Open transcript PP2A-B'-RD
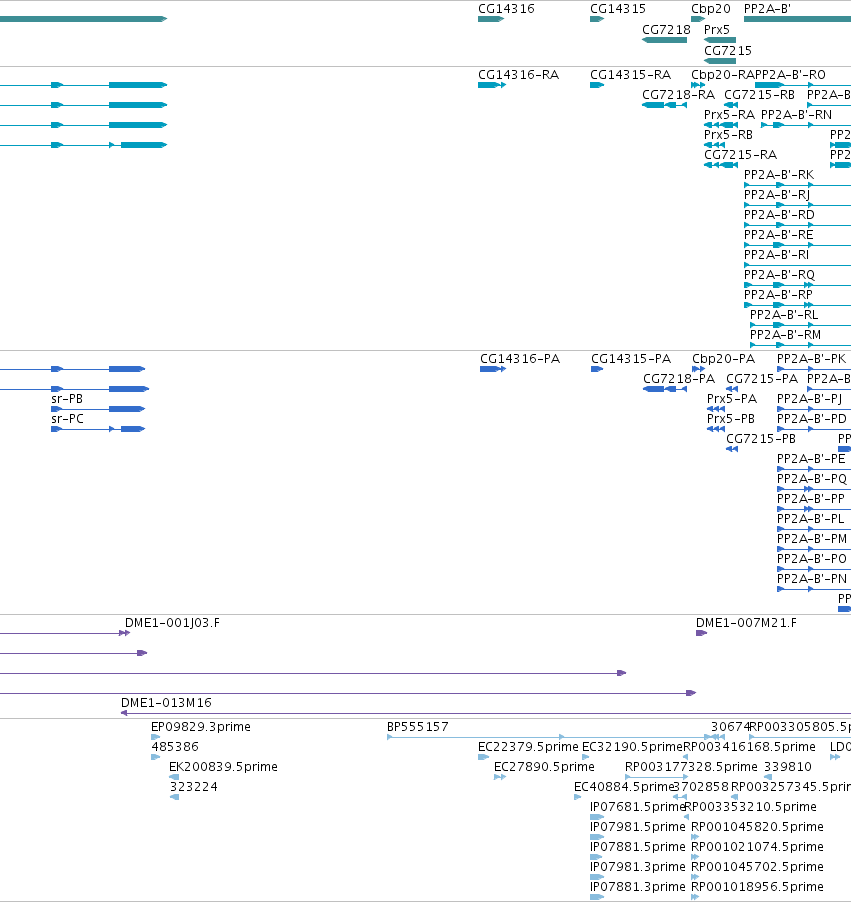 779,215
